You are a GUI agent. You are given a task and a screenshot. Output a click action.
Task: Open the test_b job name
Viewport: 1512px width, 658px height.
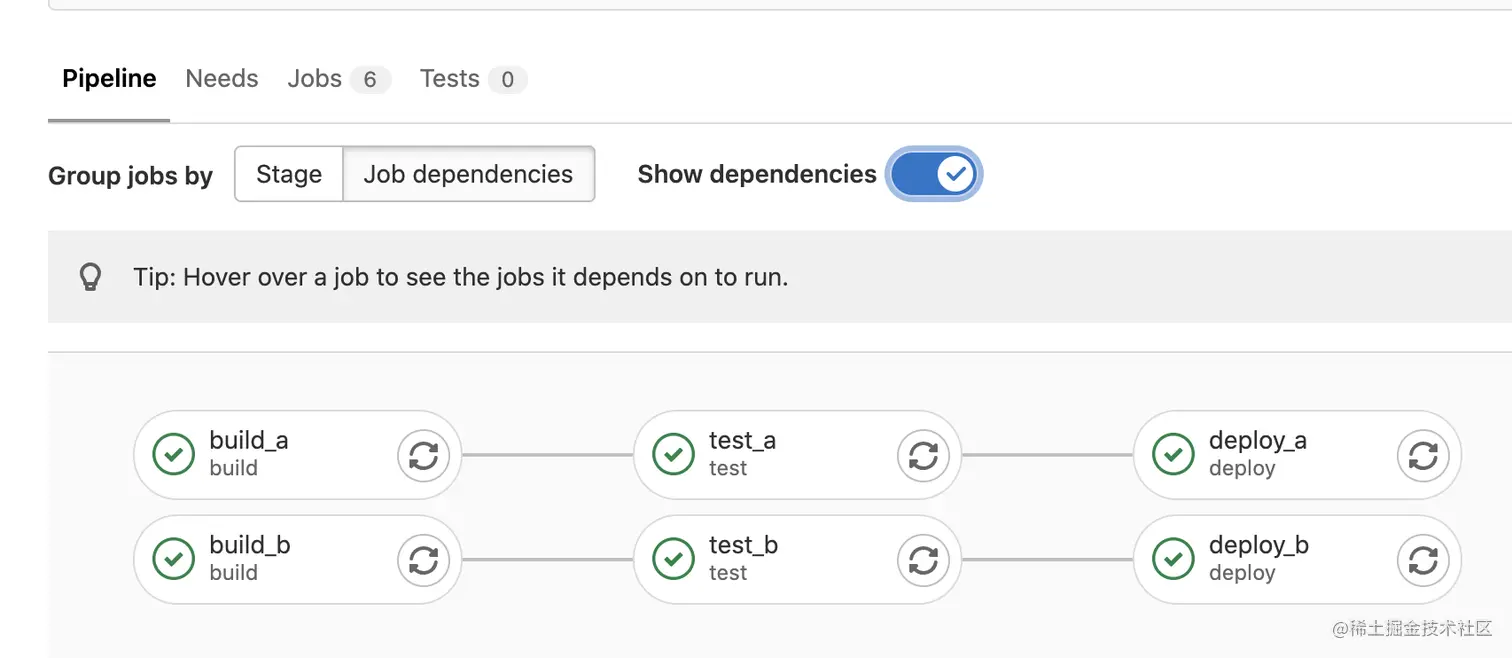click(x=743, y=545)
